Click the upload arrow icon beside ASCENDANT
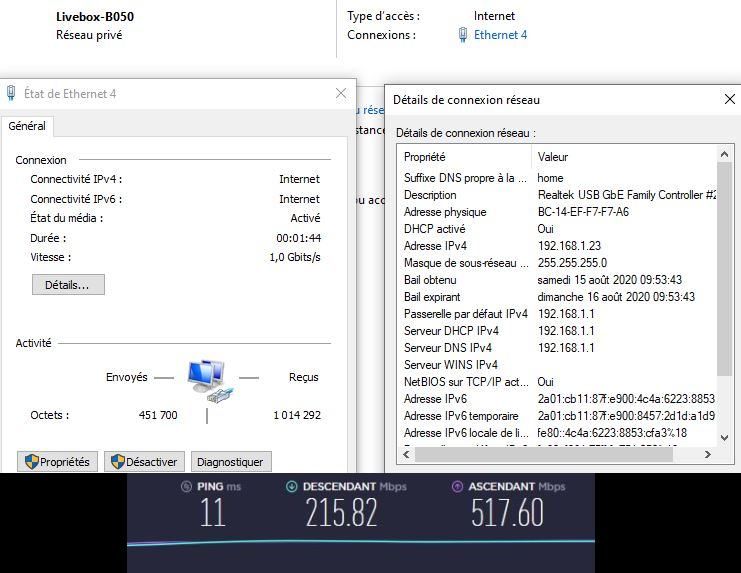 click(x=457, y=487)
